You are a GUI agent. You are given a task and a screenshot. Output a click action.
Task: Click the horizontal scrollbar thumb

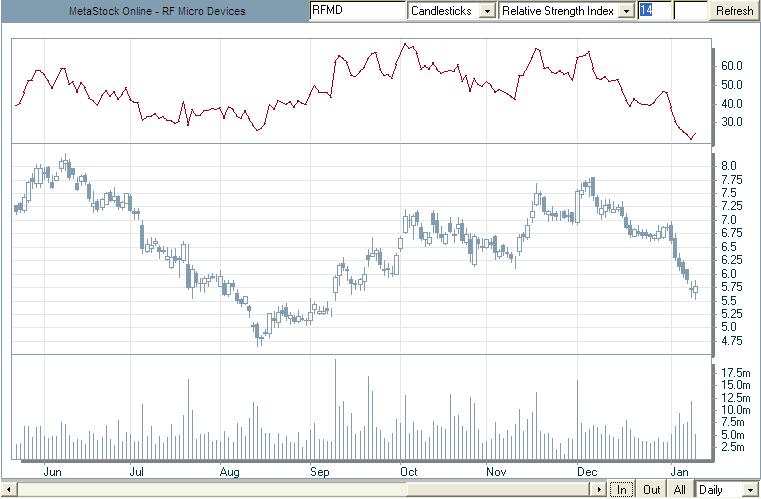pyautogui.click(x=500, y=489)
